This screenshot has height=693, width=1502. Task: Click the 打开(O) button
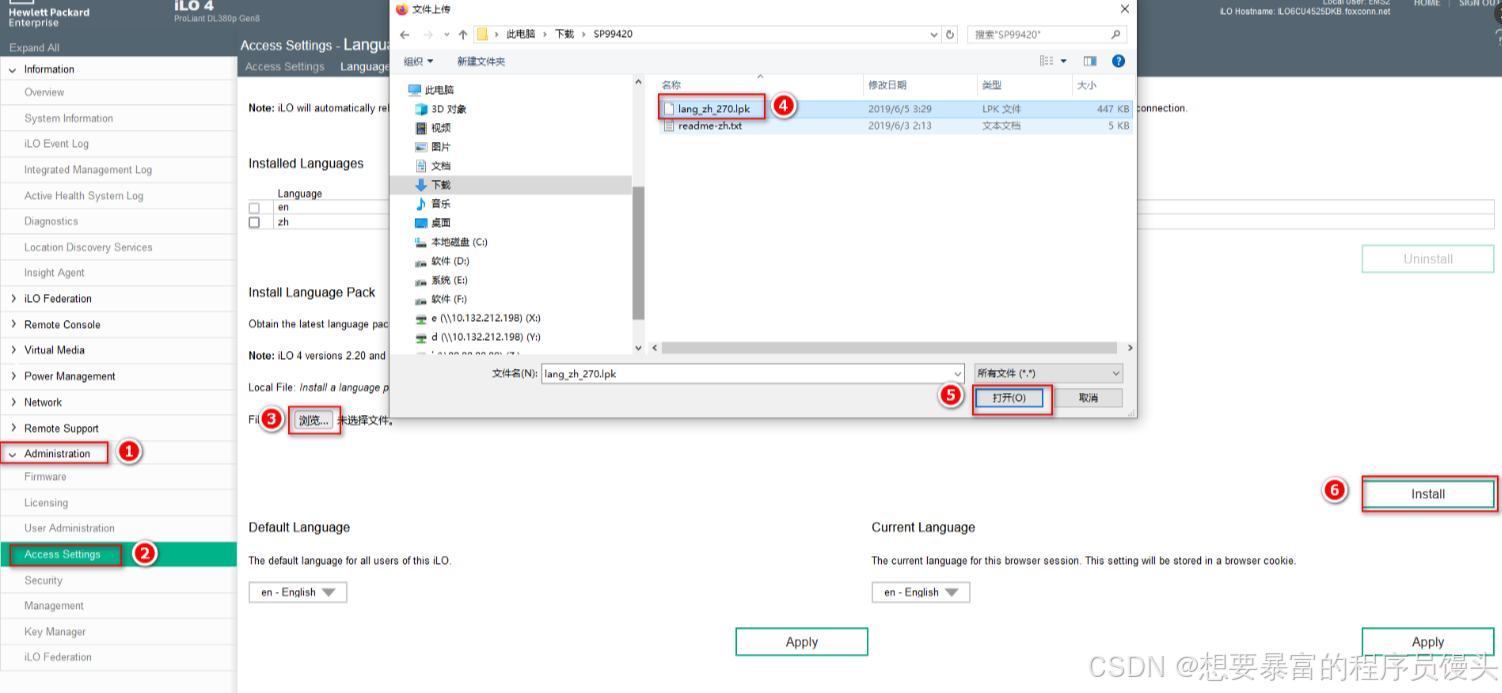pos(1009,398)
